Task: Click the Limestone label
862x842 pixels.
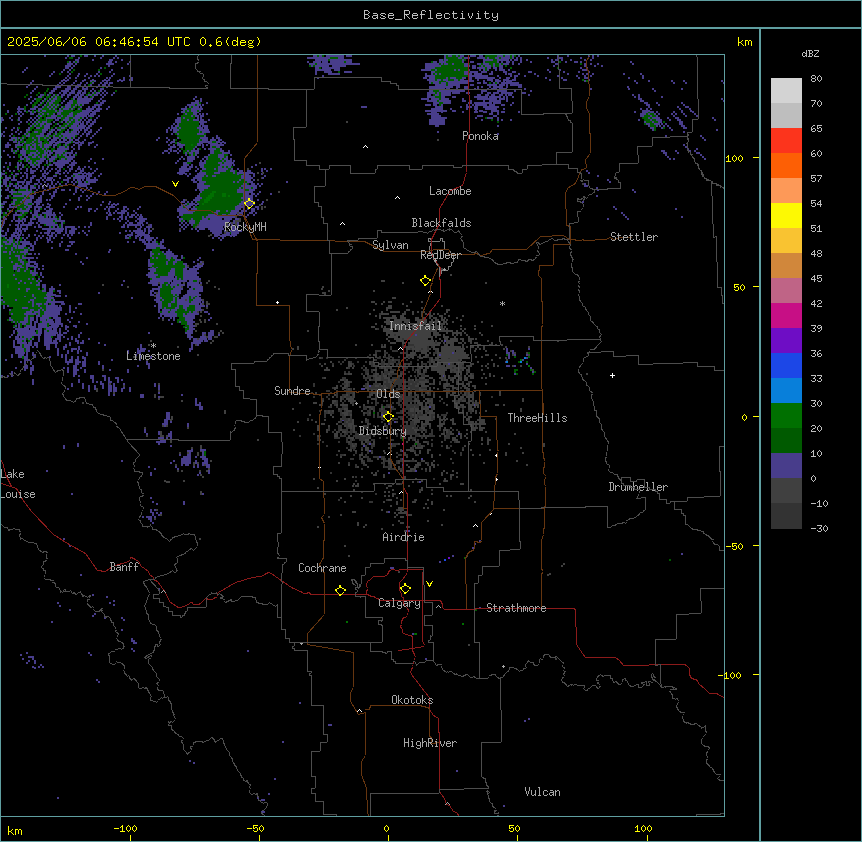Action: [x=153, y=356]
